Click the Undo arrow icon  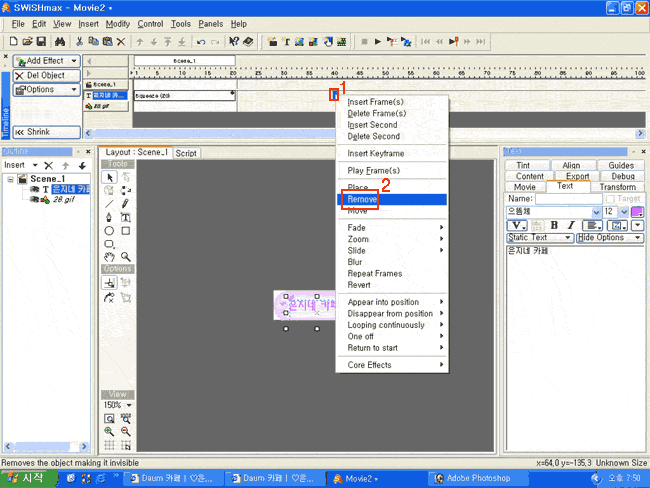[201, 41]
